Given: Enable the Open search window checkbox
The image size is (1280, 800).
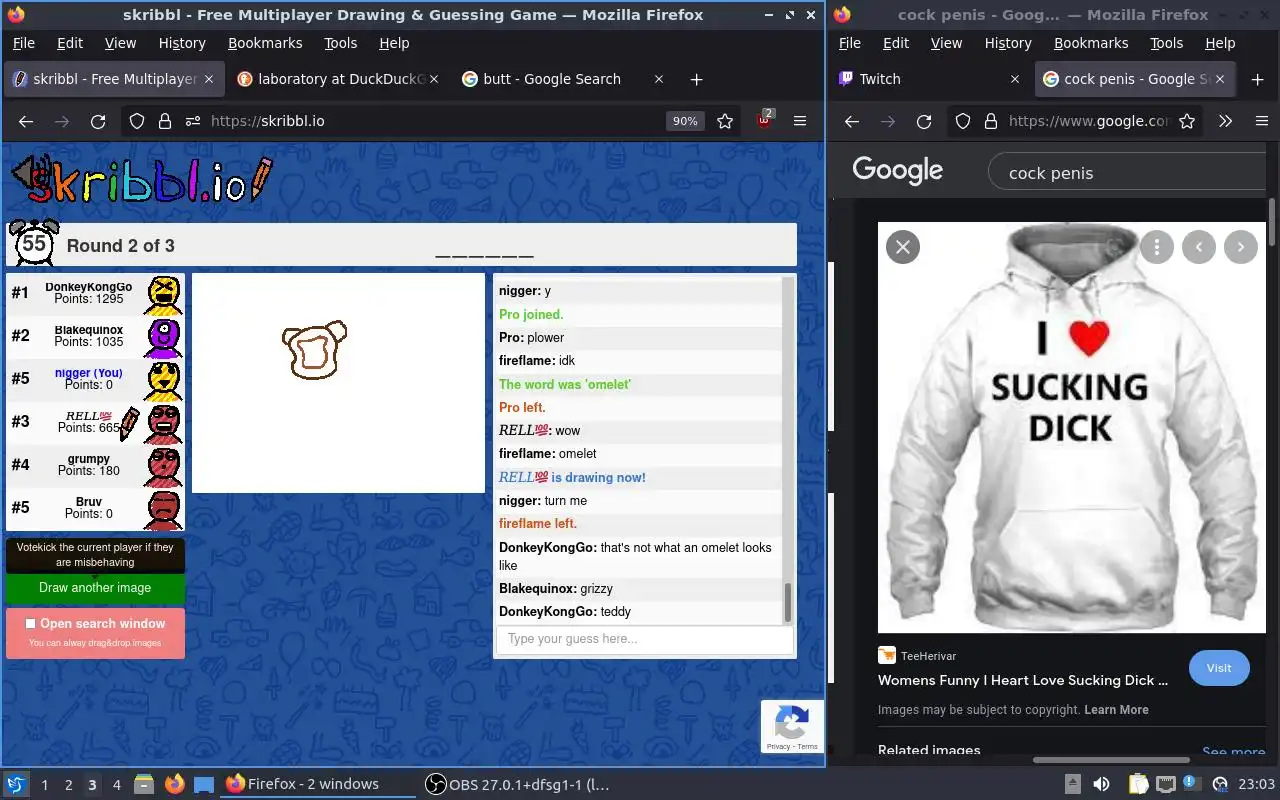Looking at the screenshot, I should tap(30, 624).
